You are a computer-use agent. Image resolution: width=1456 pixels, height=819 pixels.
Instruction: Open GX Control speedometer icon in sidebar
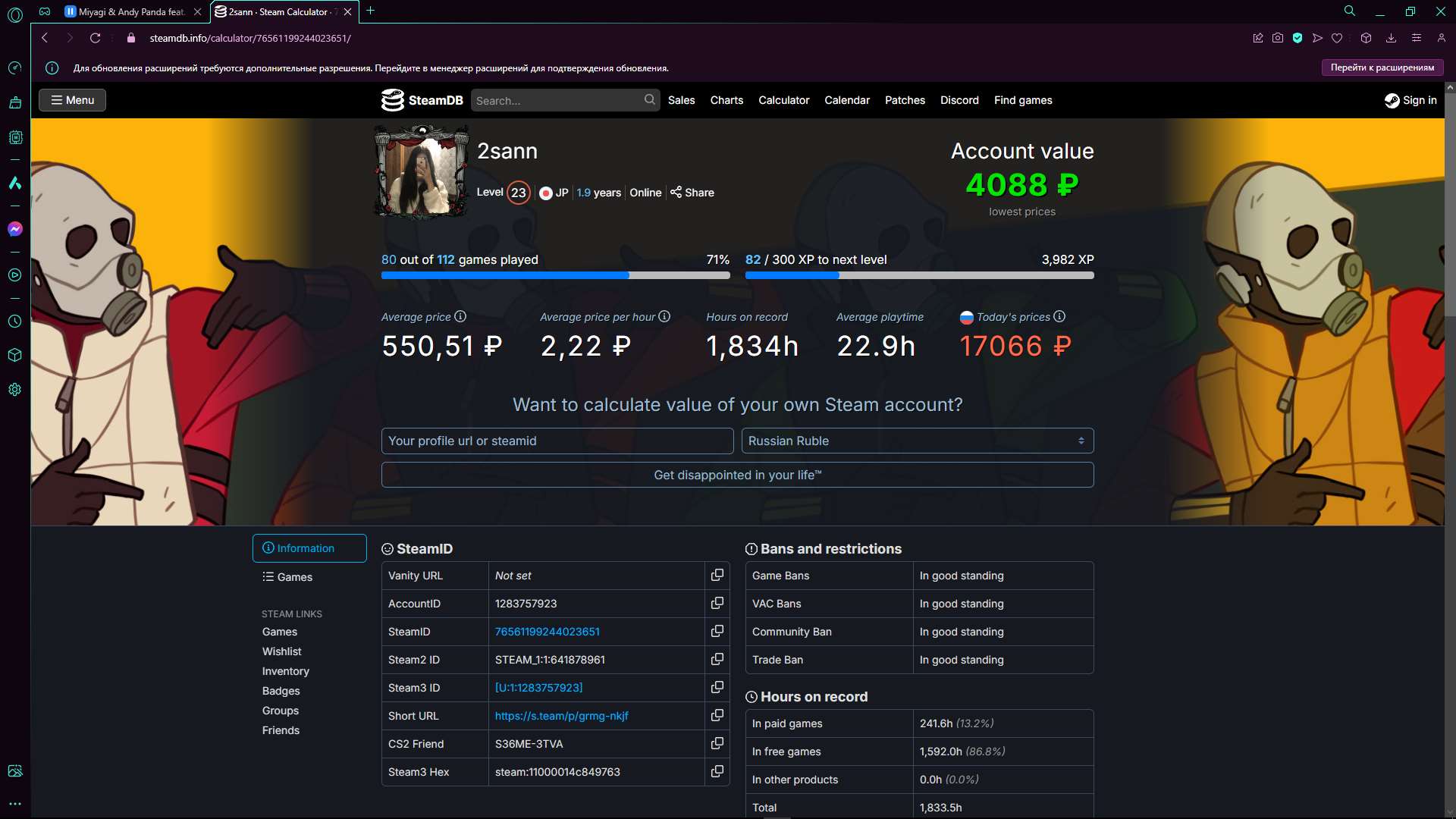click(14, 68)
